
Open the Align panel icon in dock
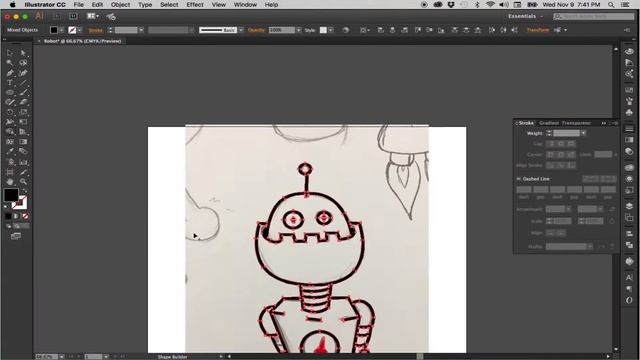point(629,234)
